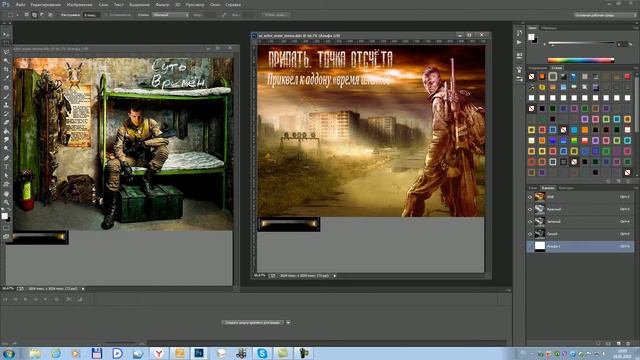Open the workspace switcher dropdown
Viewport: 640px width, 360px height.
coord(605,15)
